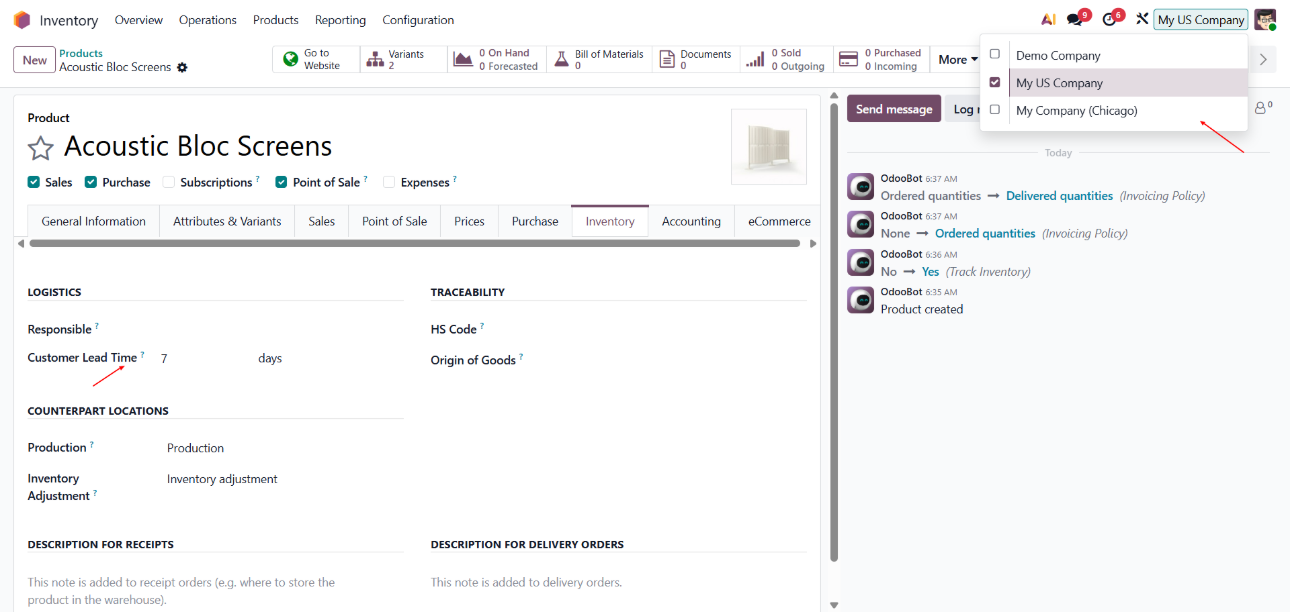Open the debug tools wrench icon
Screen dimensions: 1290x612
click(1141, 19)
